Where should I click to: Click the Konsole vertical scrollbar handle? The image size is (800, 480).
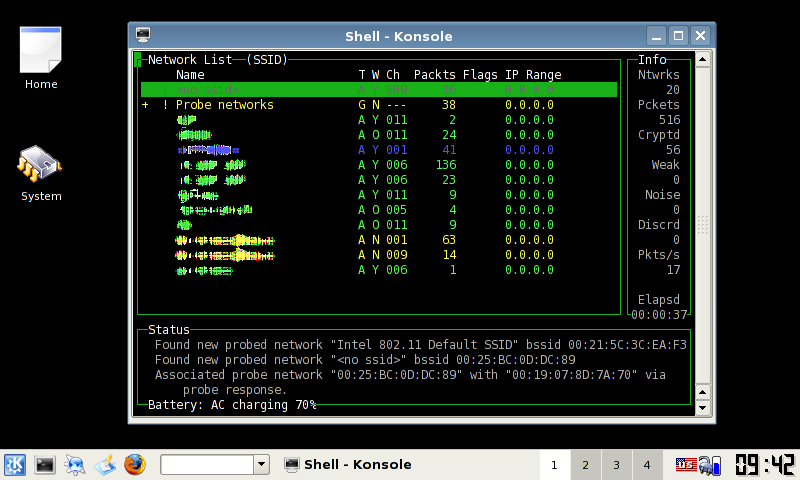point(703,225)
